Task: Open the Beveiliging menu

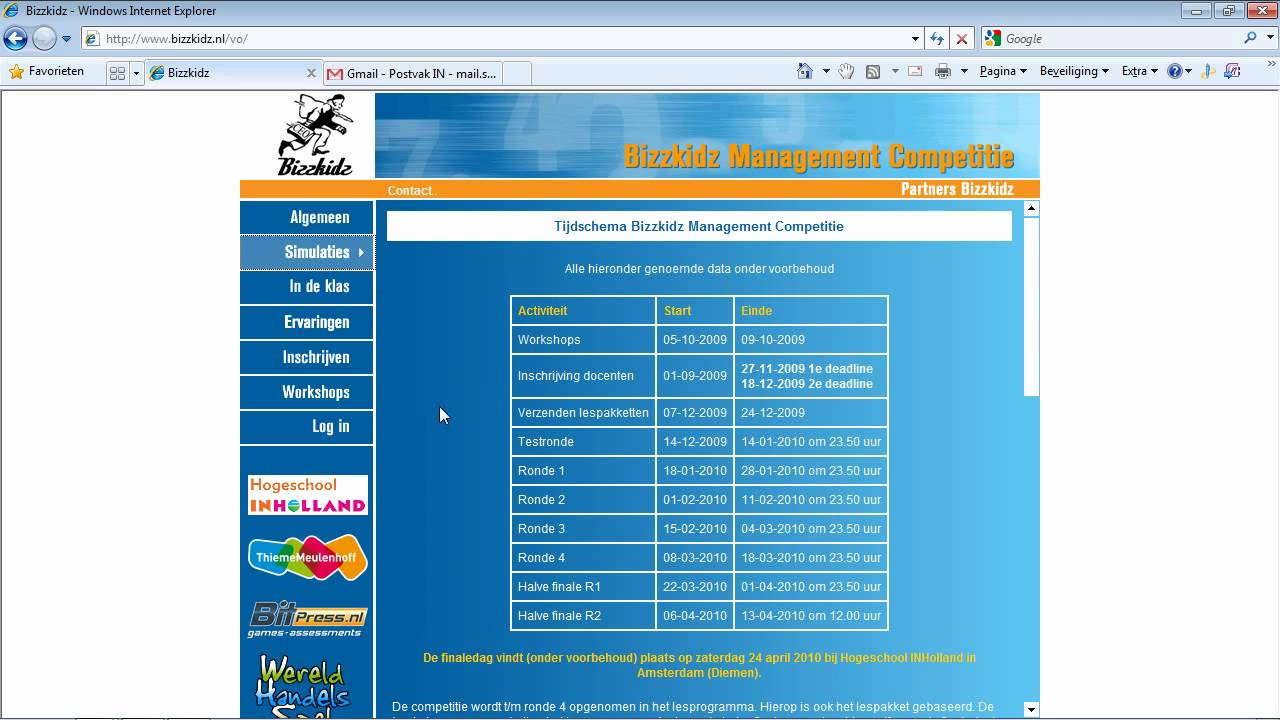Action: pos(1074,71)
